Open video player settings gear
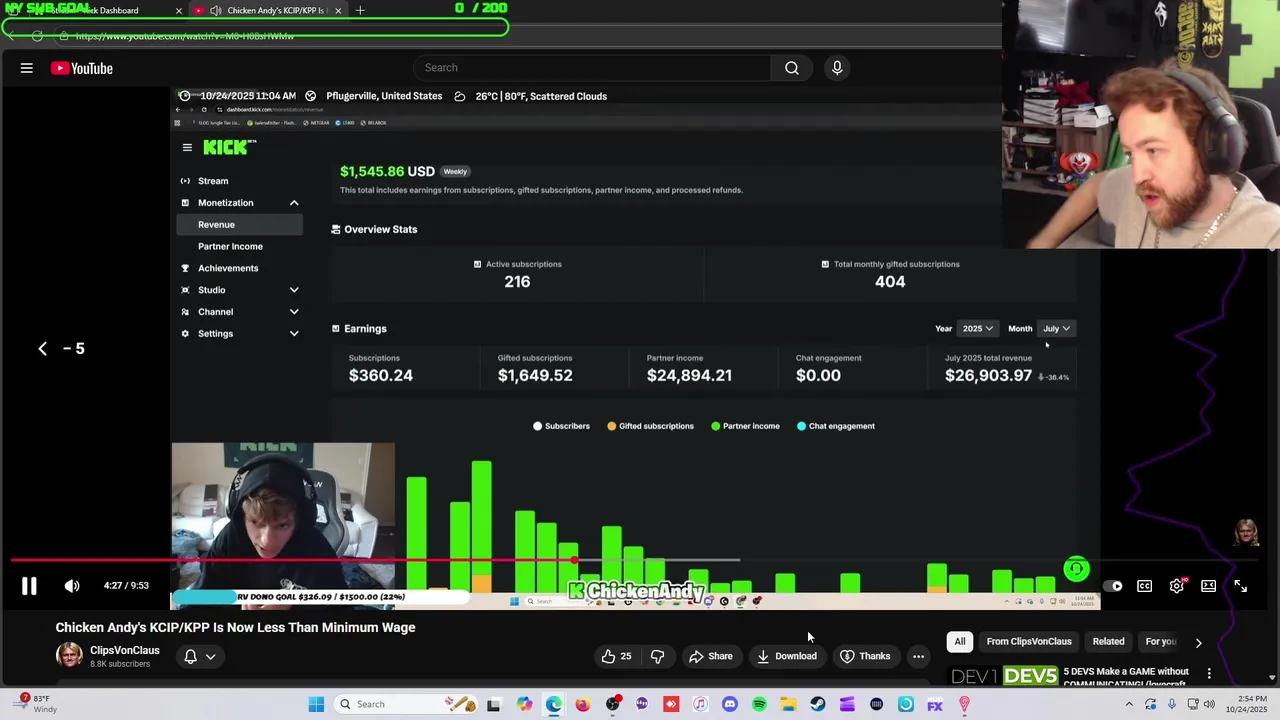This screenshot has width=1280, height=720. point(1177,586)
